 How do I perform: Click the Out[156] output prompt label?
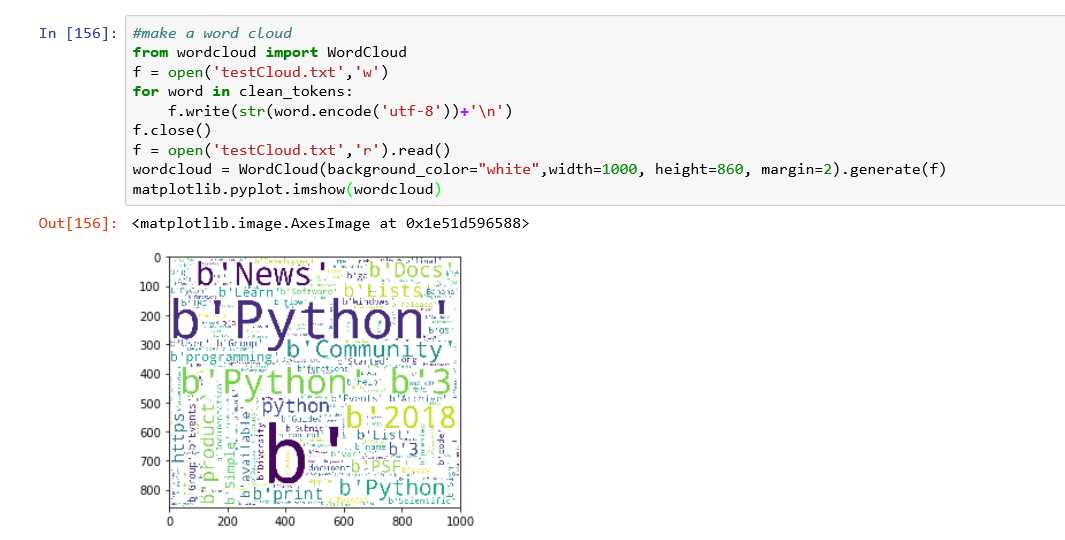tap(78, 223)
